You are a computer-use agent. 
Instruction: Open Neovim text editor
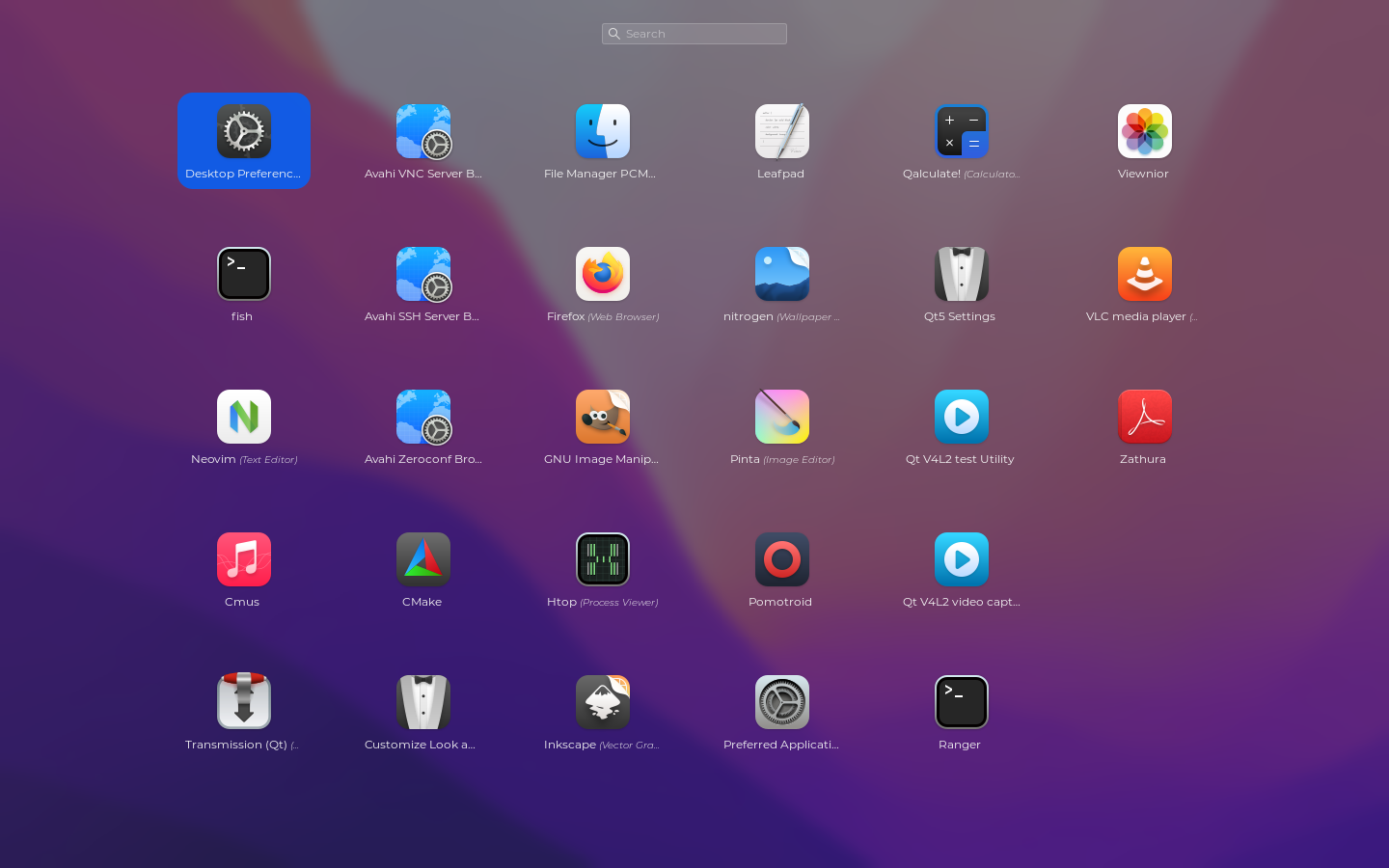[x=244, y=417]
